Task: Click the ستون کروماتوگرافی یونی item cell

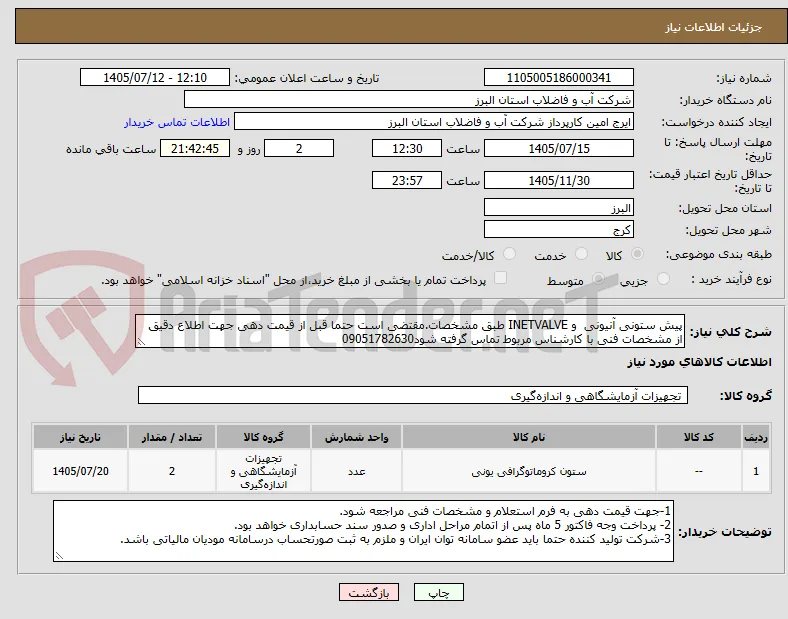Action: (x=529, y=471)
